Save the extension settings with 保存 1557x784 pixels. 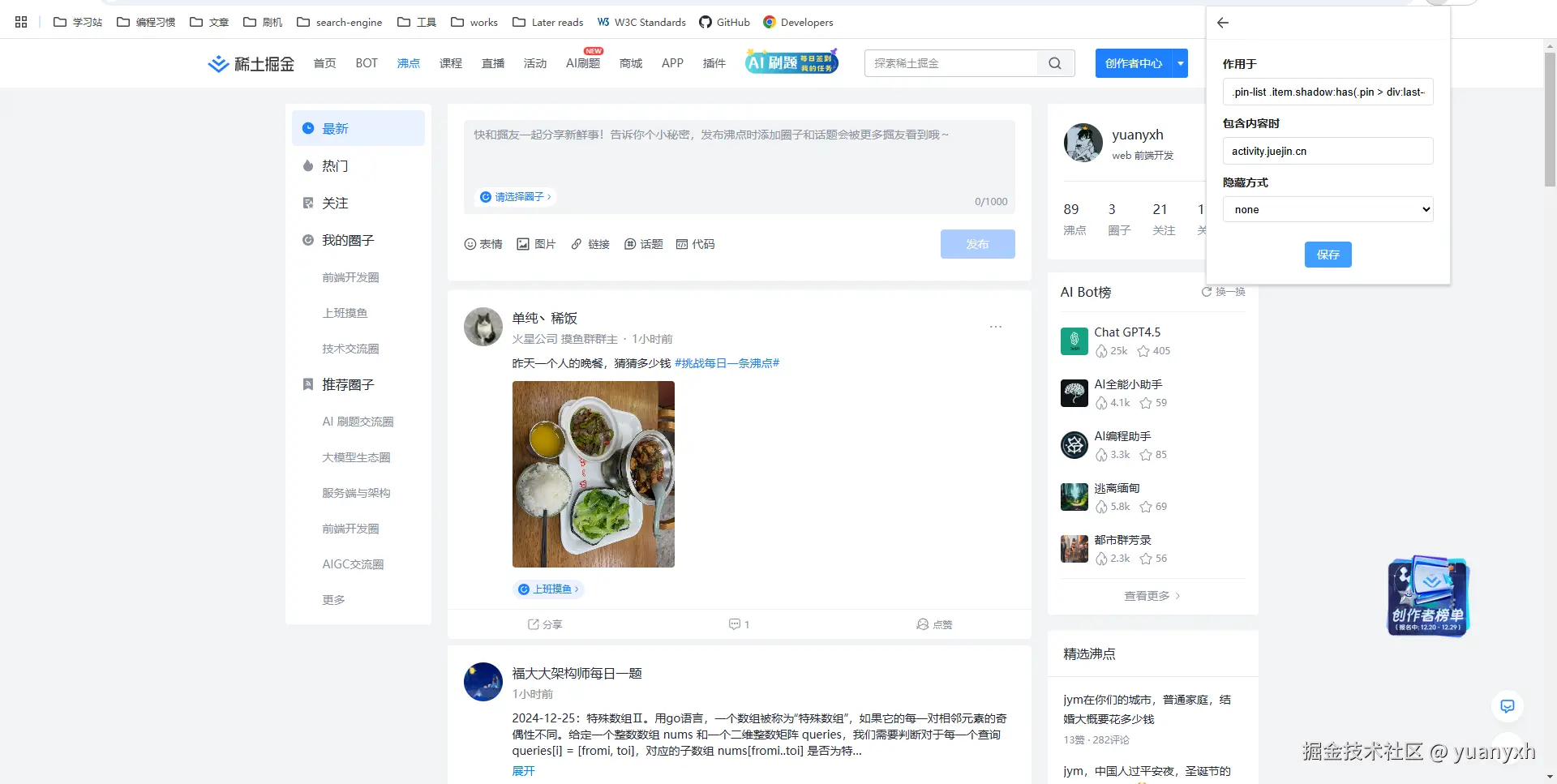pos(1328,255)
